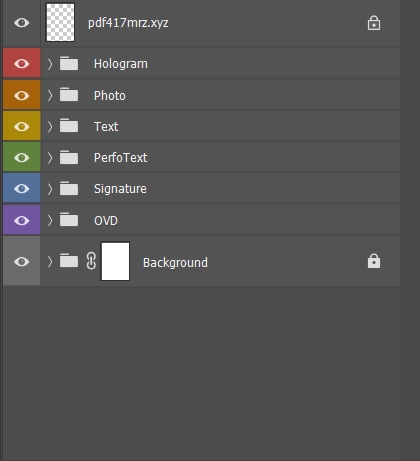Click the folder icon of OVD group
The image size is (420, 461).
tap(69, 220)
